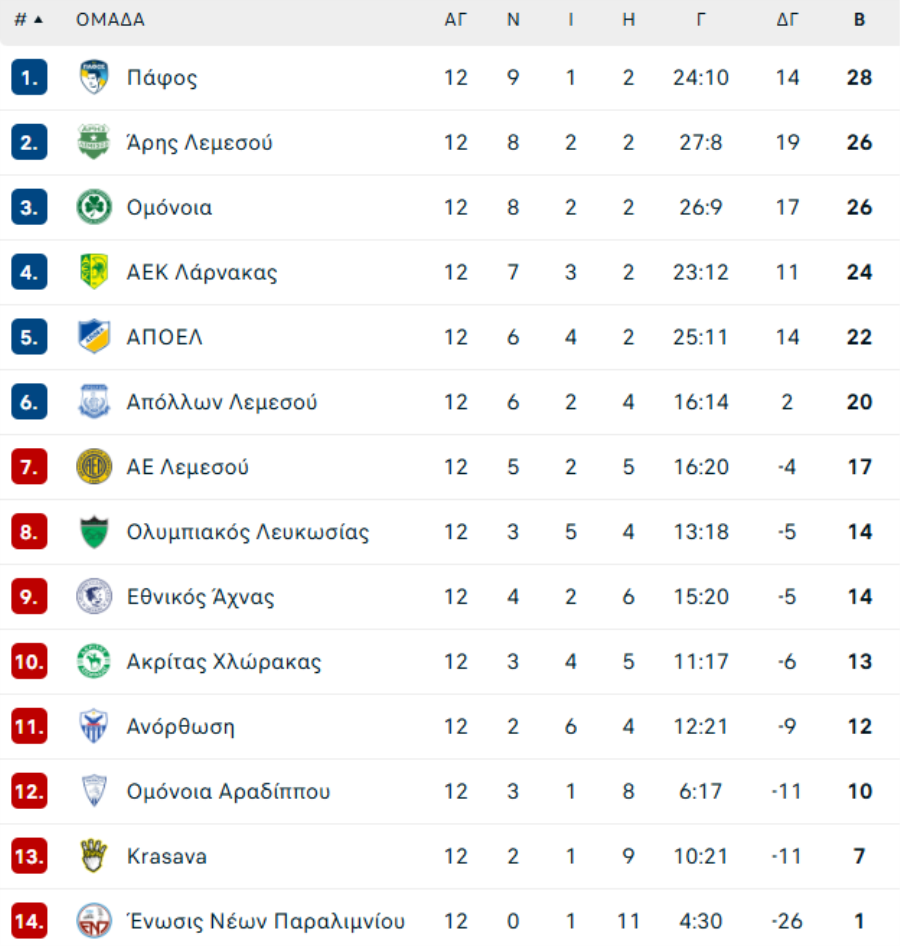900x946 pixels.
Task: Click the ΑΕΚ Λάρνακας yellow crest
Action: pyautogui.click(x=94, y=272)
